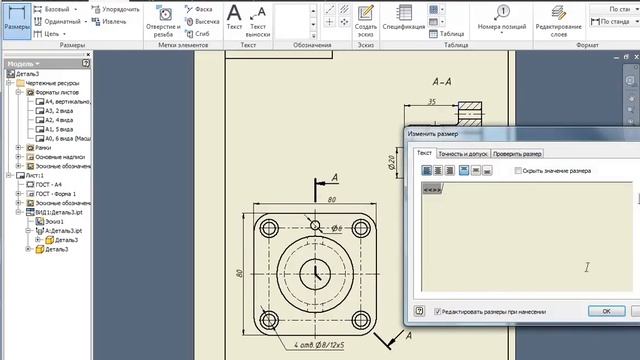
Task: Click inside the dimension text edit box
Action: tap(527, 237)
